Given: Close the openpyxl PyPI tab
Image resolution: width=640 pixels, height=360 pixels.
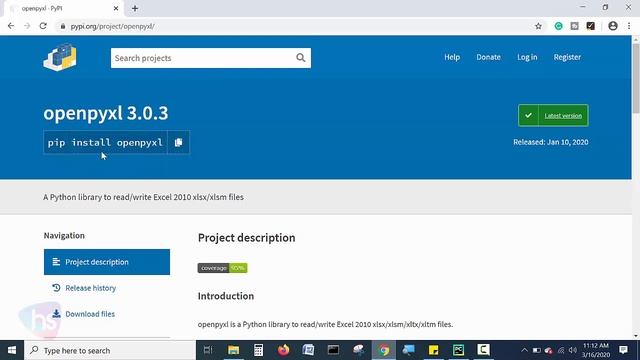Looking at the screenshot, I should (116, 8).
